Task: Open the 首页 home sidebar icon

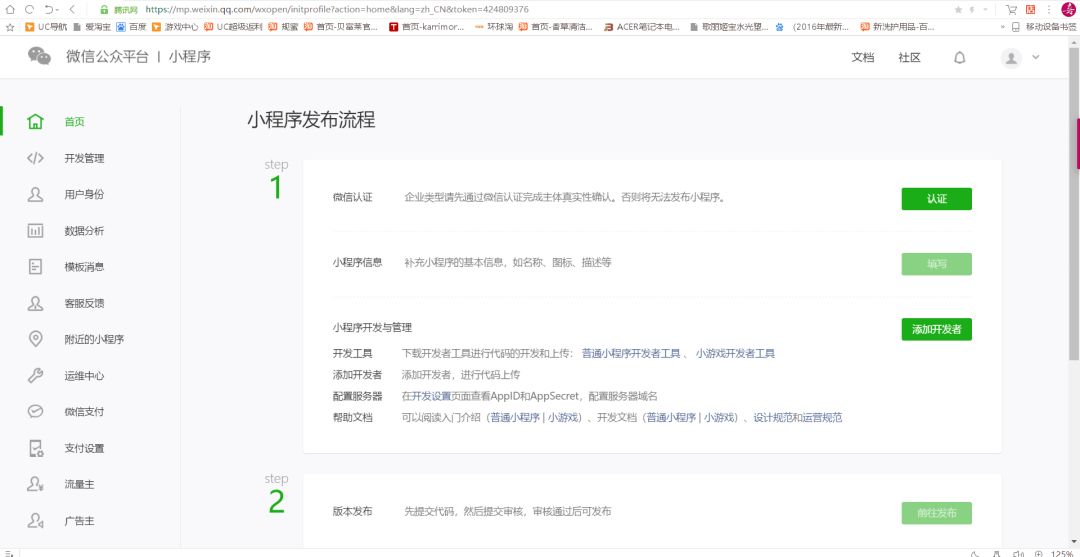Action: click(x=35, y=122)
